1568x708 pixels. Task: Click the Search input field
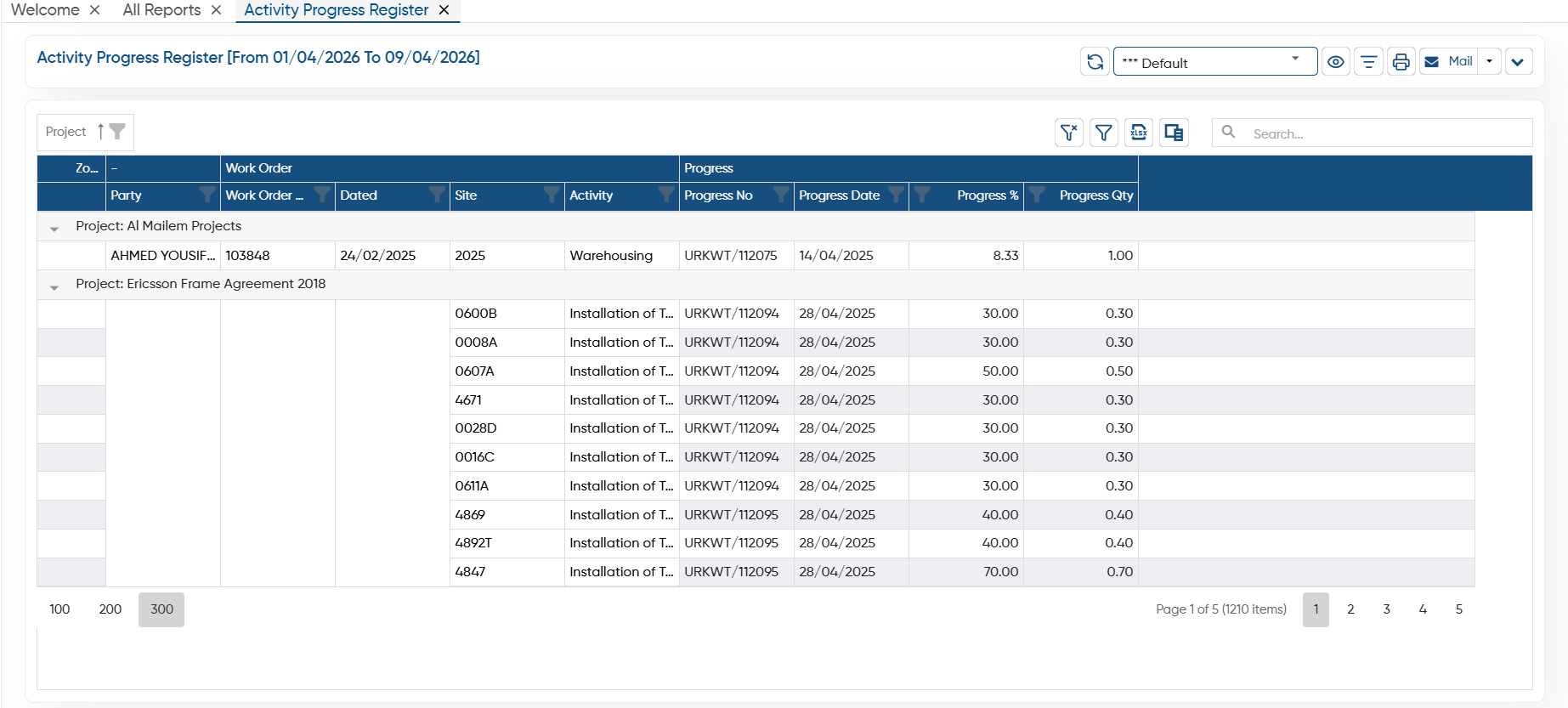click(1372, 133)
